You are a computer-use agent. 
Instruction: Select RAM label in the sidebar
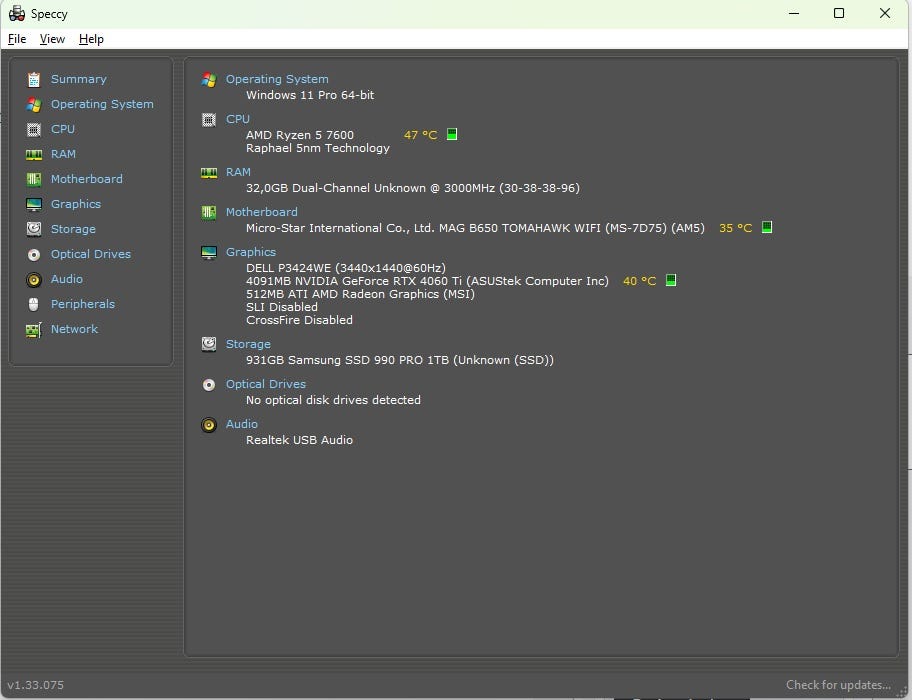pos(63,154)
